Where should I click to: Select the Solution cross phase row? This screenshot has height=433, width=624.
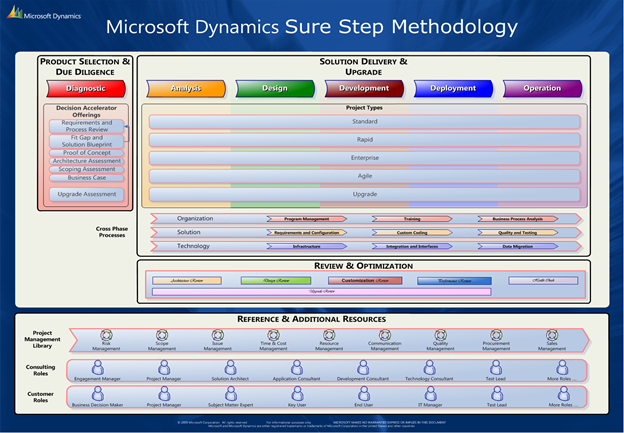[x=366, y=232]
